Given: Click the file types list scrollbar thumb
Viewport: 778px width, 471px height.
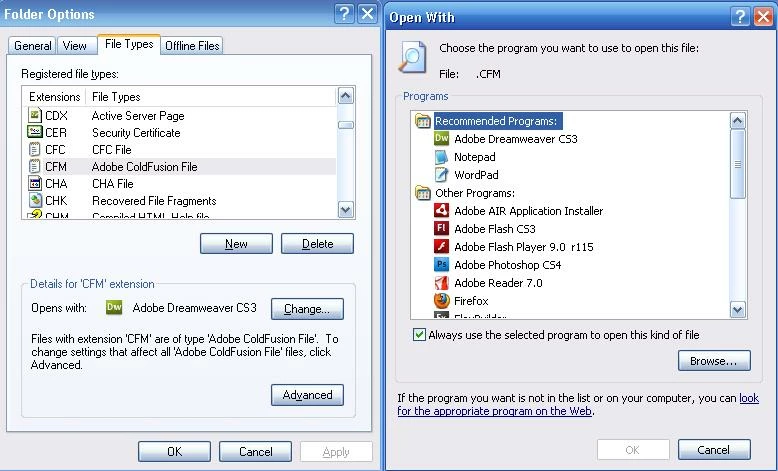Looking at the screenshot, I should coord(345,125).
